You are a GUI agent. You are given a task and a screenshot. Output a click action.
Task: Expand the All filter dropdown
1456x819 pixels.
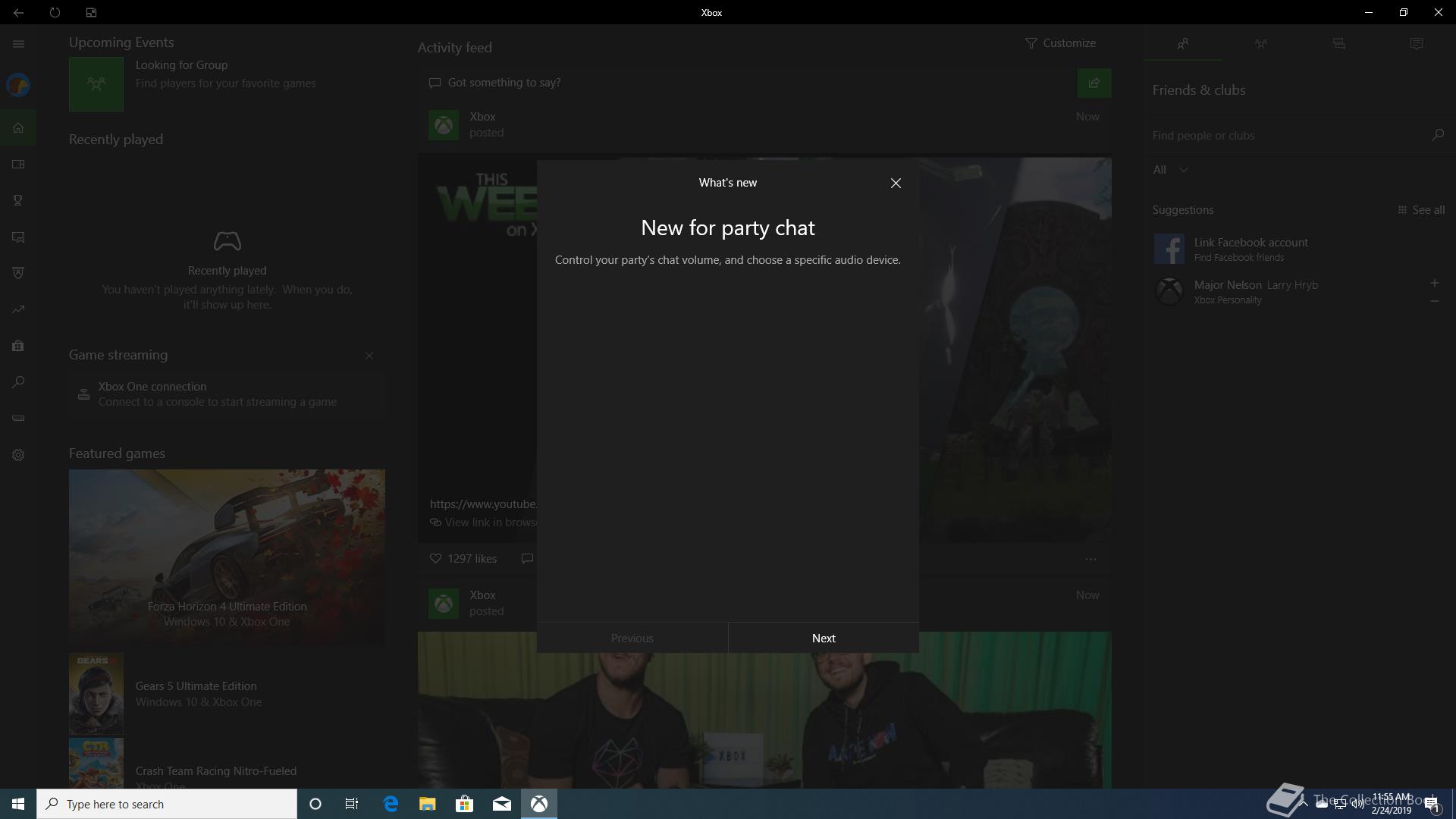[1170, 170]
